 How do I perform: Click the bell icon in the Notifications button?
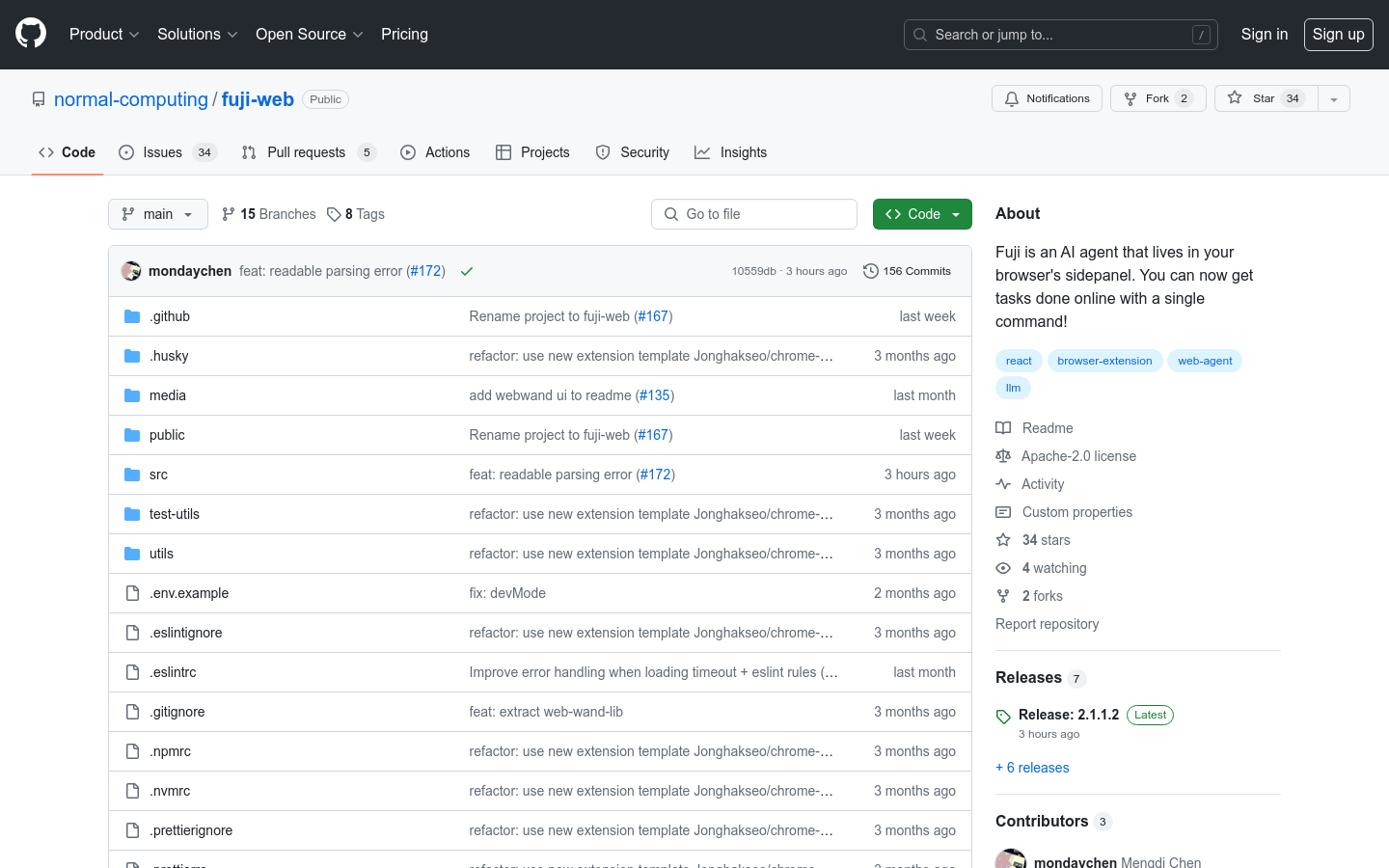(1012, 98)
